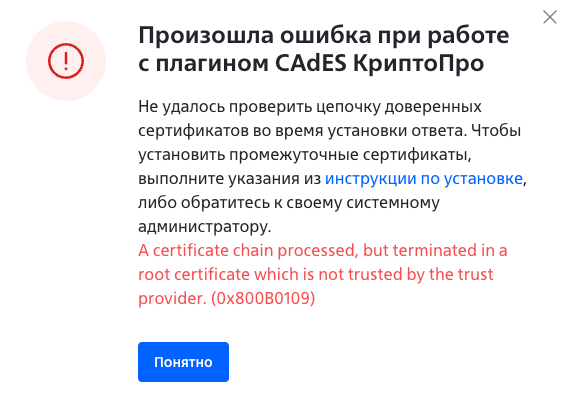572x397 pixels.
Task: Click the line либо обратитесь к своему системному
Action: [289, 203]
